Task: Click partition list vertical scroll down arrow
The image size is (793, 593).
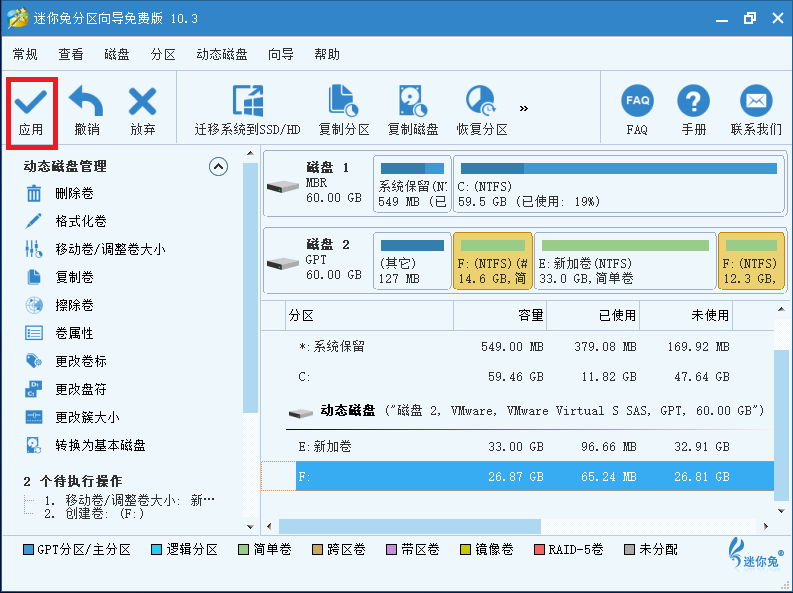Action: coord(781,511)
